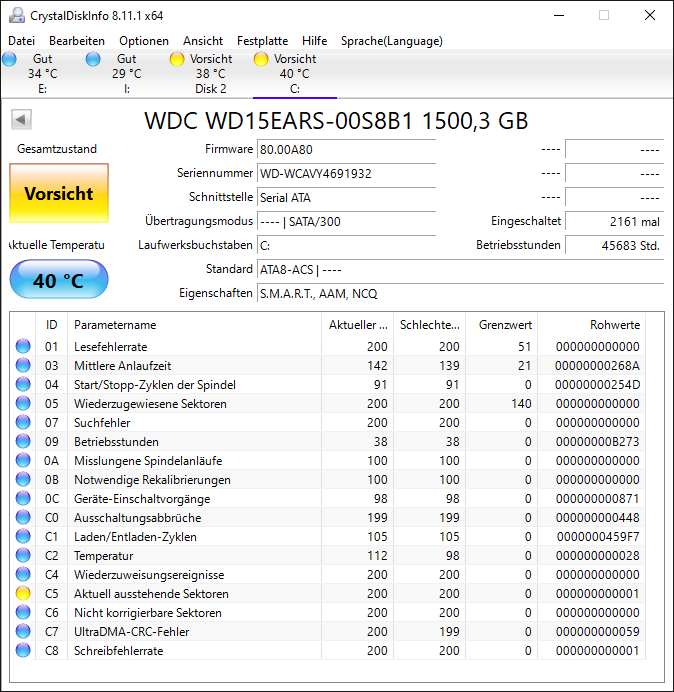Click the Parametername column header

tap(194, 325)
